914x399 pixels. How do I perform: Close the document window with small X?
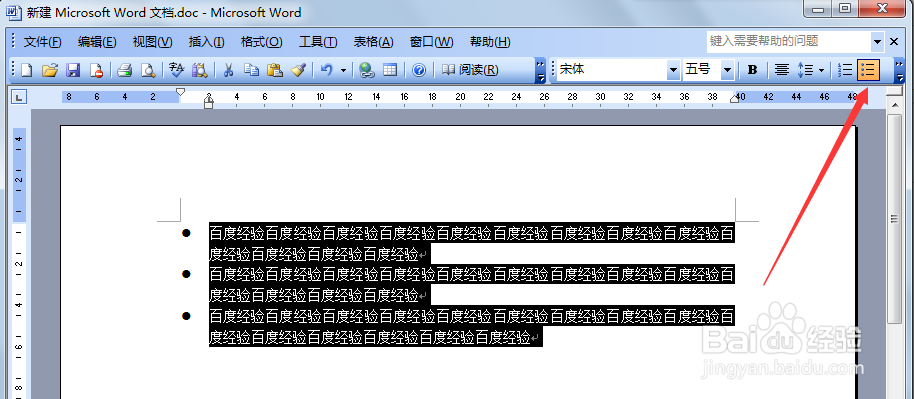pyautogui.click(x=894, y=42)
